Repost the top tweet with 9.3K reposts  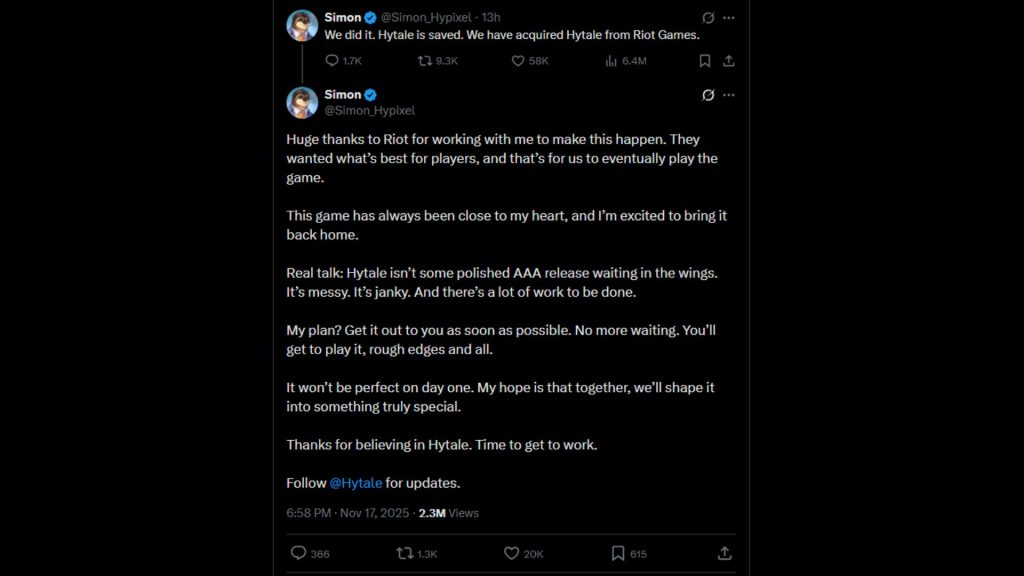425,61
